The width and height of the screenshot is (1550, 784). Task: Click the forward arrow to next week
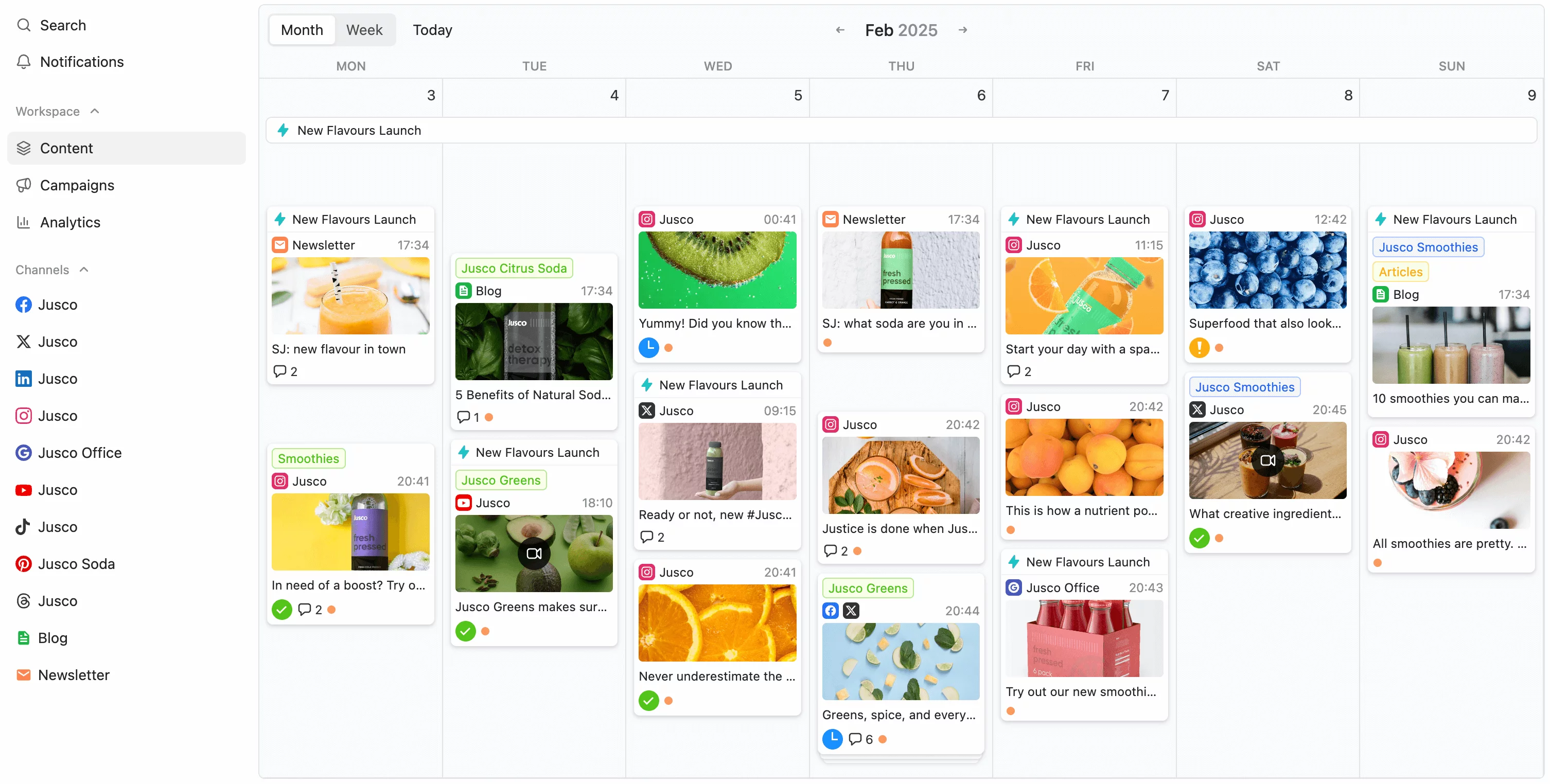click(962, 29)
